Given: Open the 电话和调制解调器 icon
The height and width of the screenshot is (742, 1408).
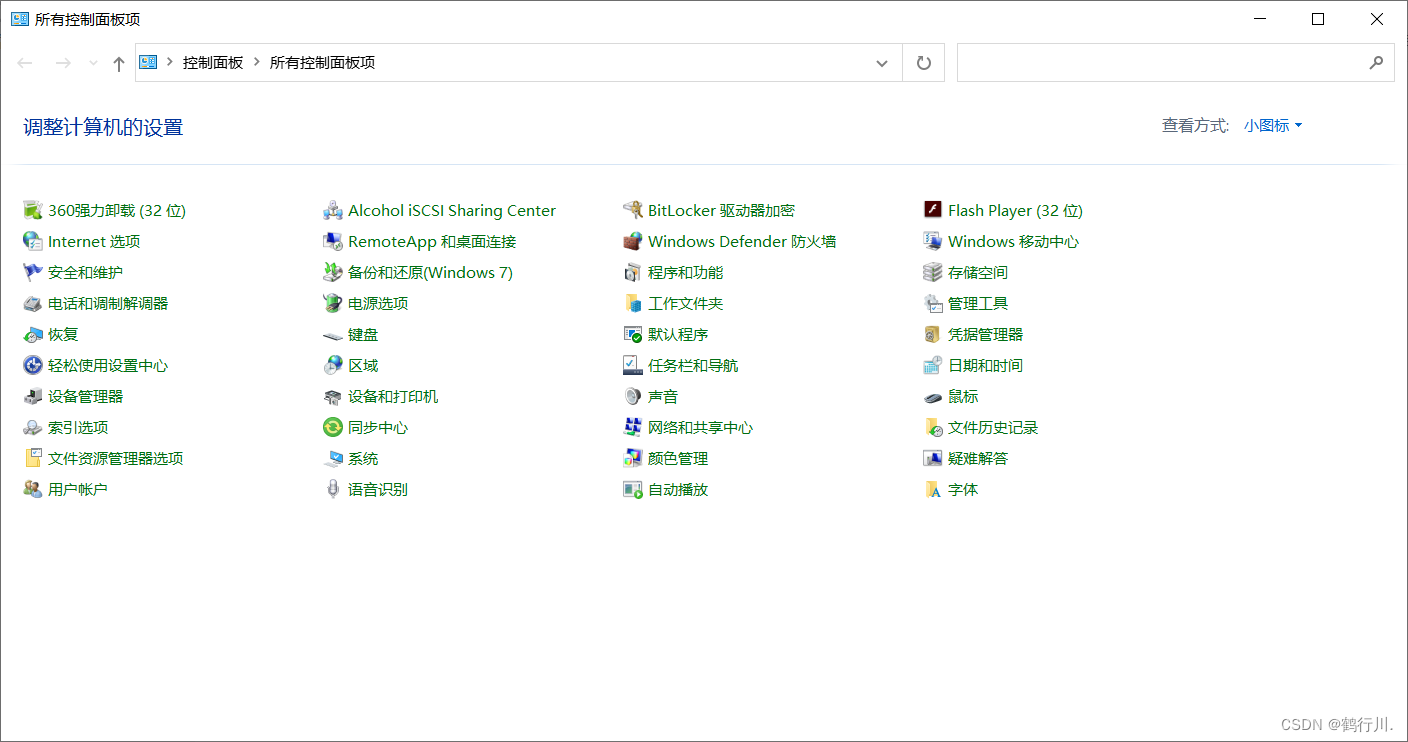Looking at the screenshot, I should (32, 303).
